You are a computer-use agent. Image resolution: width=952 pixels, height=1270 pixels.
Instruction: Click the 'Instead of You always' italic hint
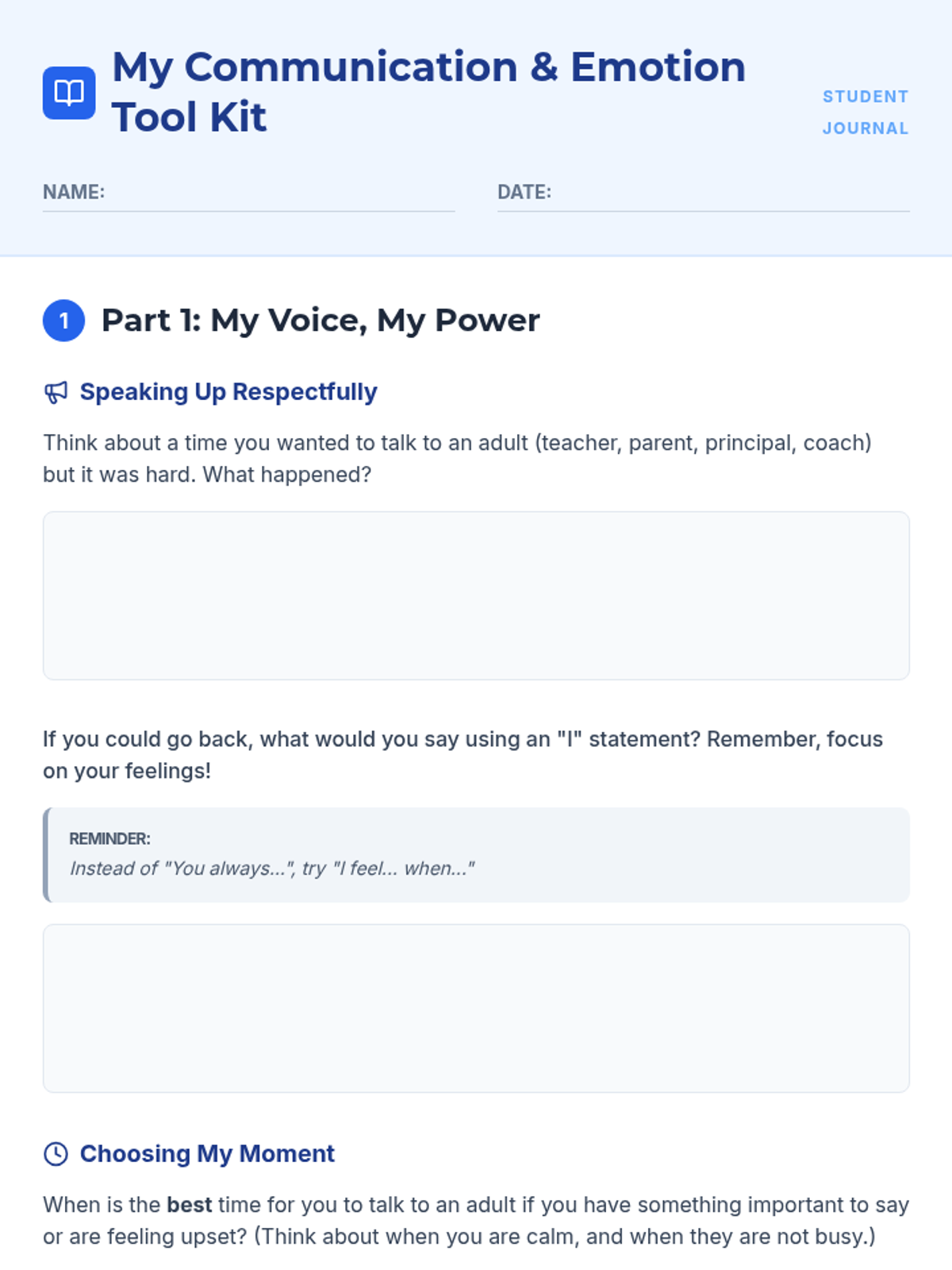click(x=272, y=868)
